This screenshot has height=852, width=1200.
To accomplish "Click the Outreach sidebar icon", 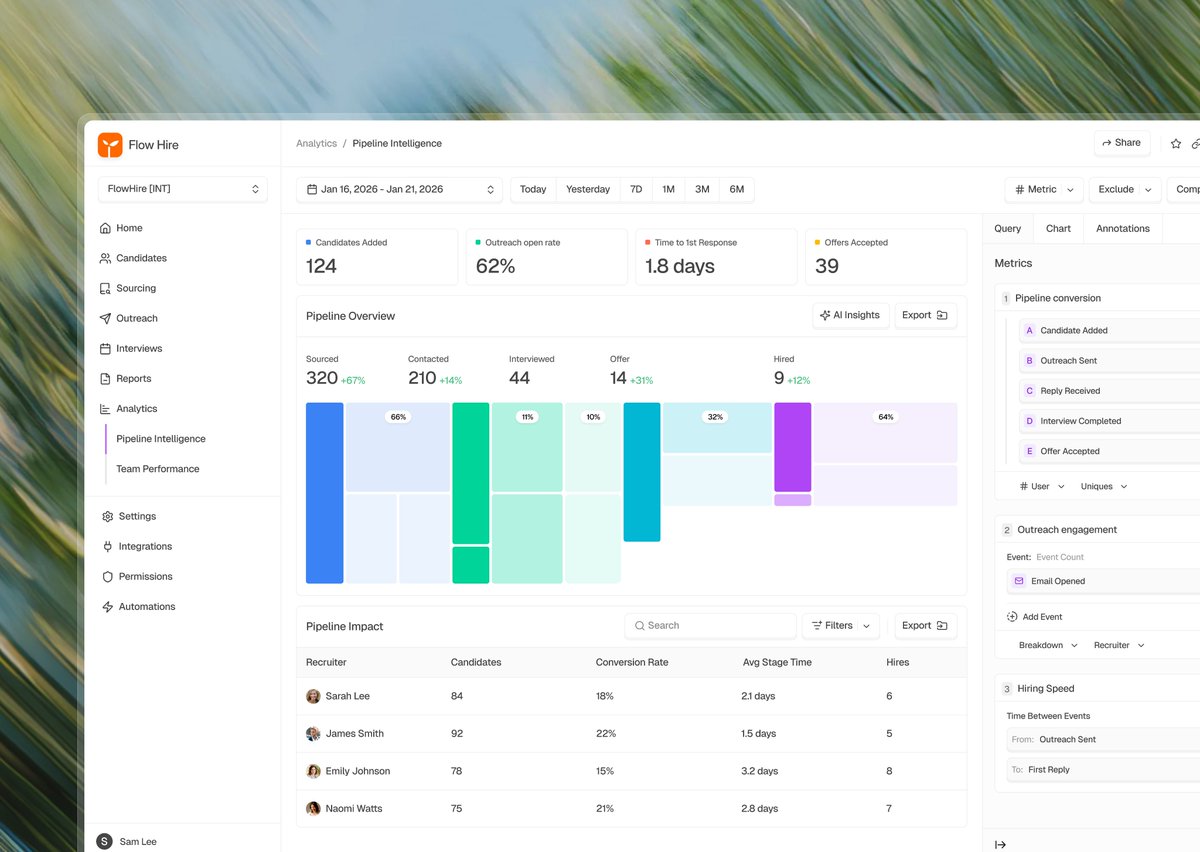I will [x=107, y=318].
